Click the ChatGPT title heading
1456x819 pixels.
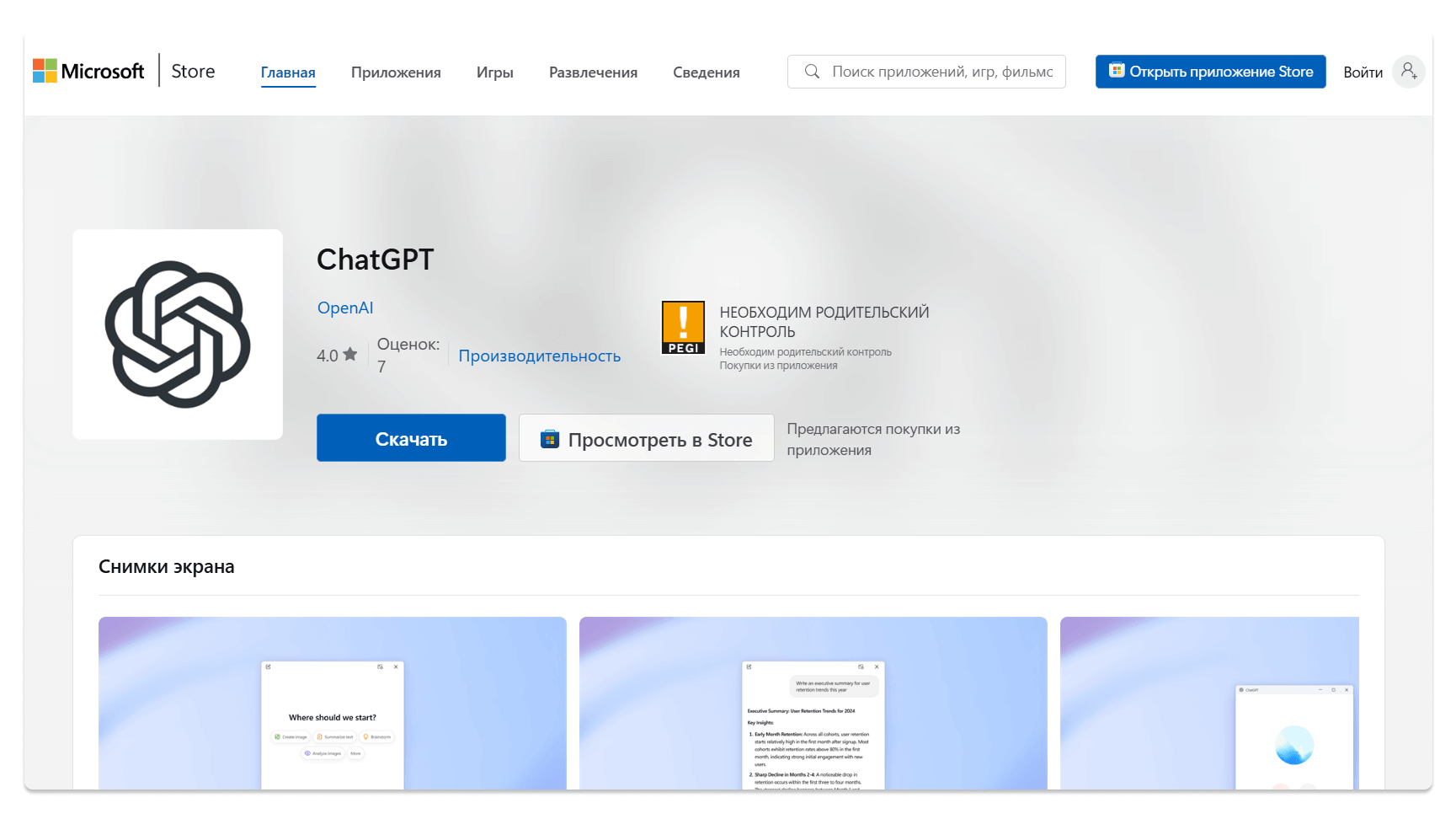(x=376, y=260)
